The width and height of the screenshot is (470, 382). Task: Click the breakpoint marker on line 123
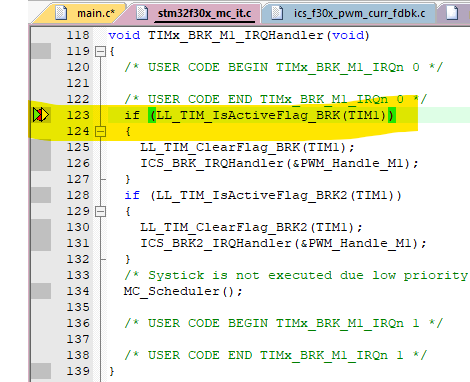coord(41,115)
